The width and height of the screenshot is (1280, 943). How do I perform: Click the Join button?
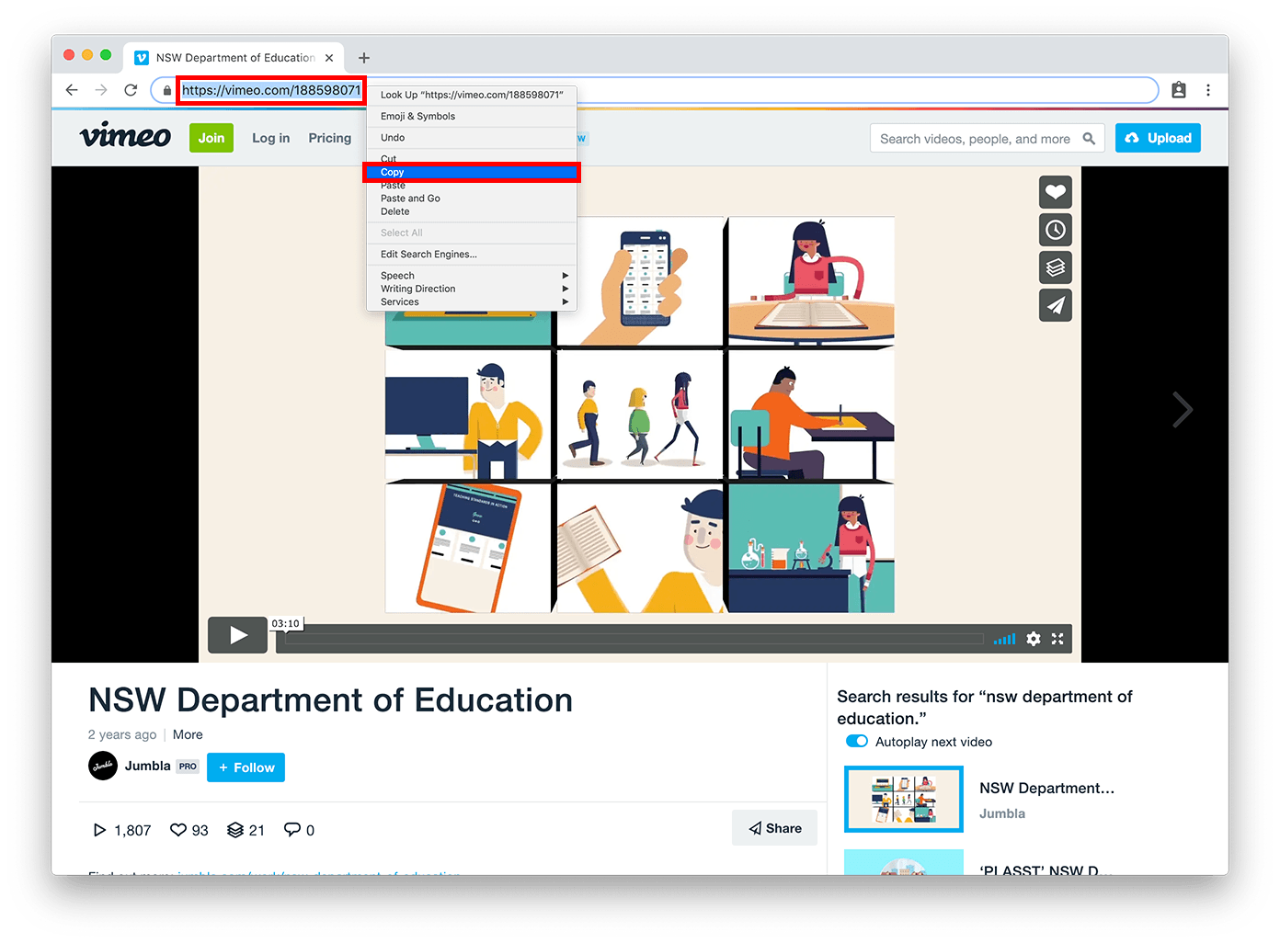tap(211, 138)
